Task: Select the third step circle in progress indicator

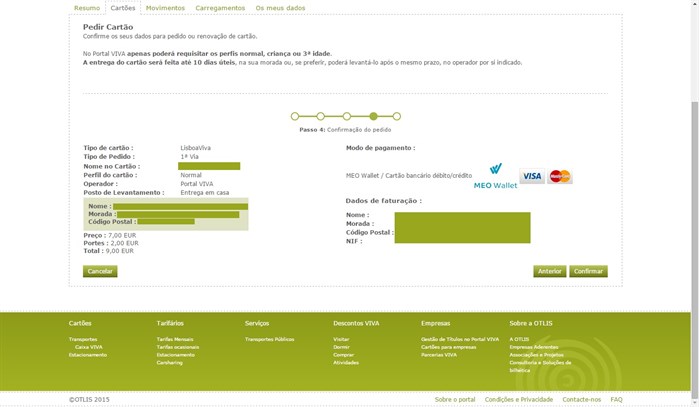Action: (x=347, y=116)
